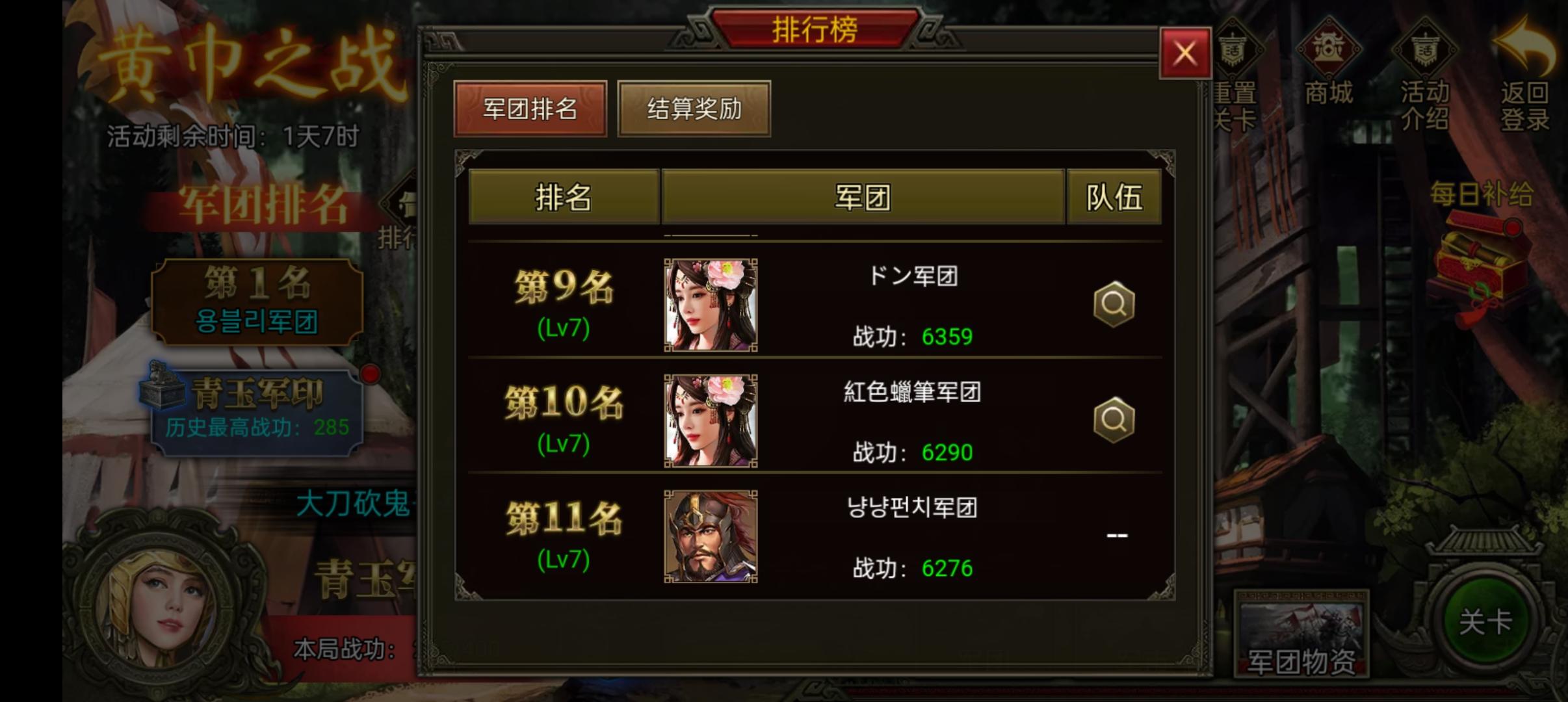Open the 商城 shop icon

pos(1329,62)
